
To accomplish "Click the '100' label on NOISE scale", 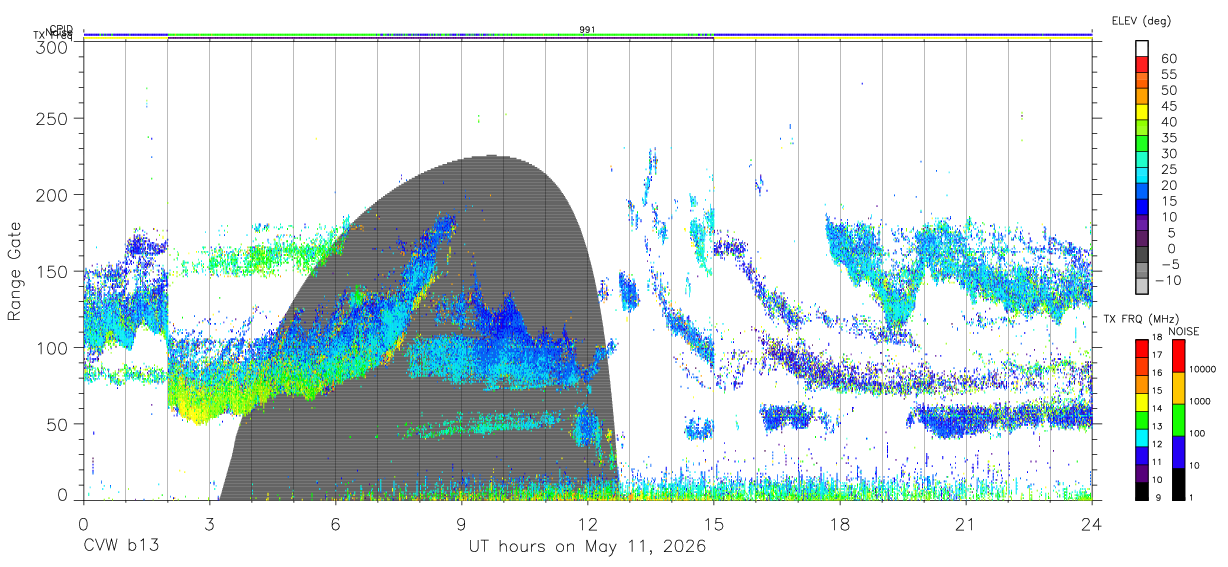I will tap(1198, 433).
